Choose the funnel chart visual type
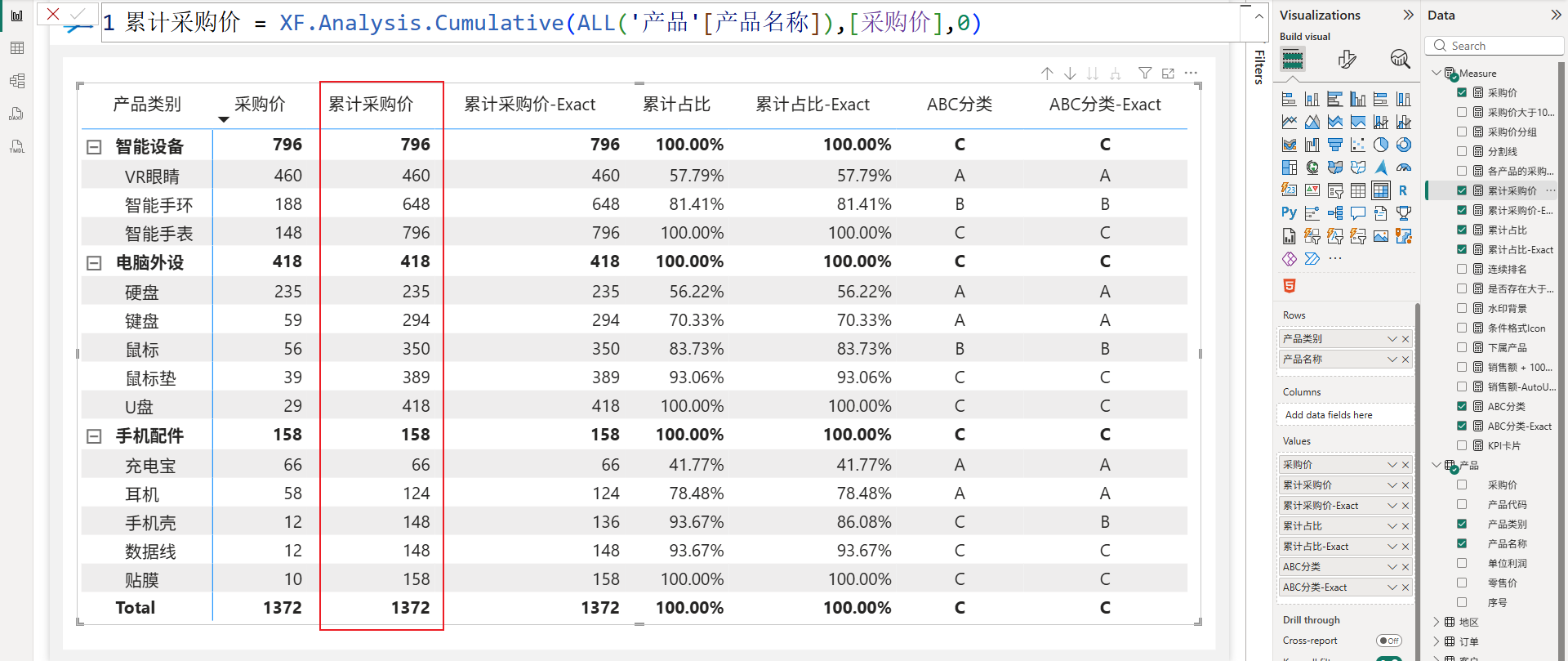 pos(1334,145)
